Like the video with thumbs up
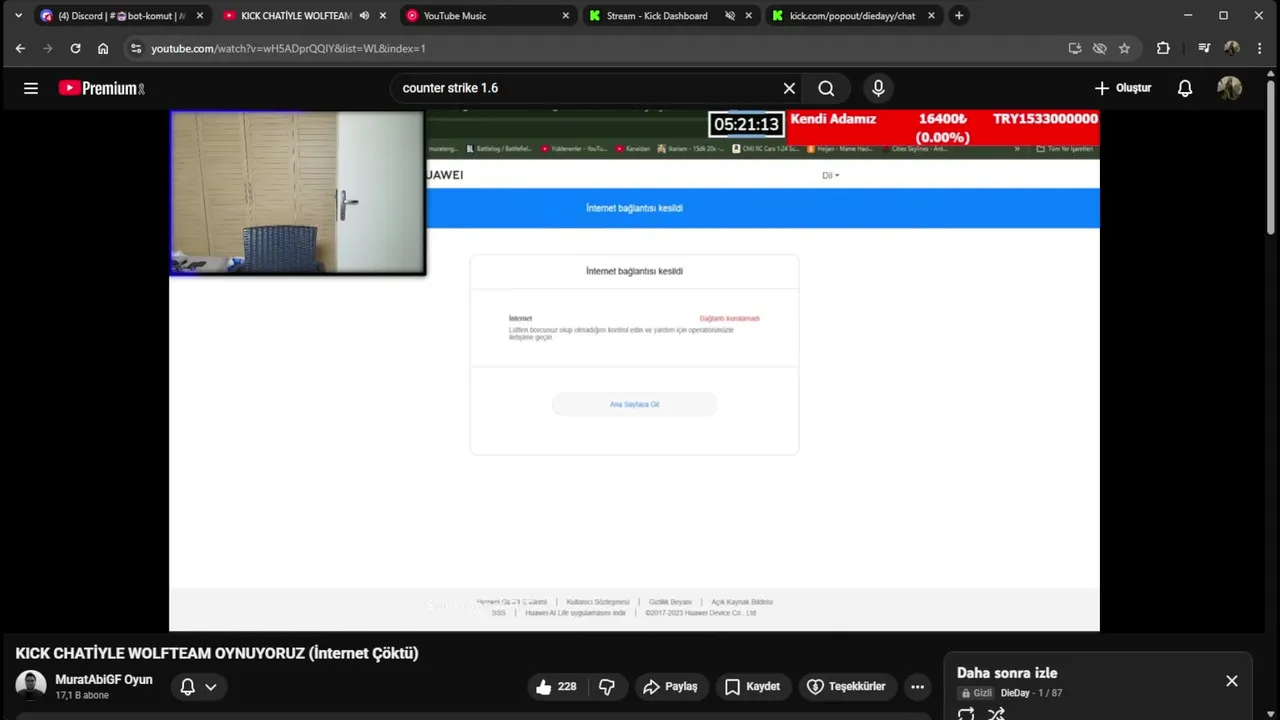This screenshot has width=1280, height=720. click(x=557, y=687)
